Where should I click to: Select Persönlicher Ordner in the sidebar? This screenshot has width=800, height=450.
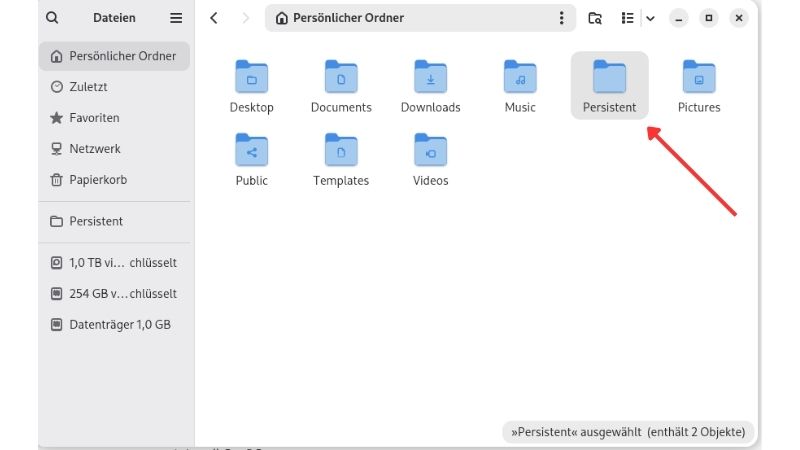point(114,56)
